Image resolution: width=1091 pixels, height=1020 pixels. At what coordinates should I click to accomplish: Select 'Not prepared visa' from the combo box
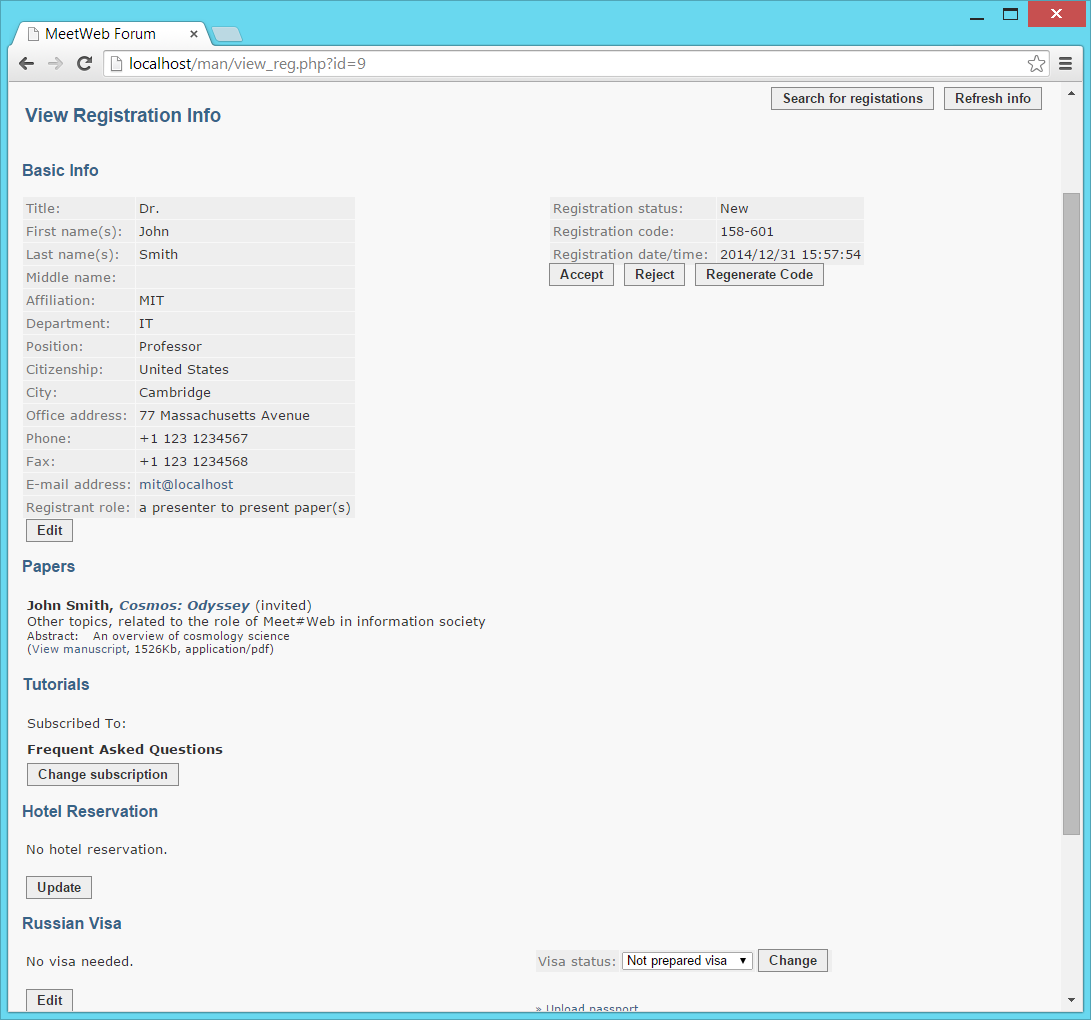[x=685, y=960]
